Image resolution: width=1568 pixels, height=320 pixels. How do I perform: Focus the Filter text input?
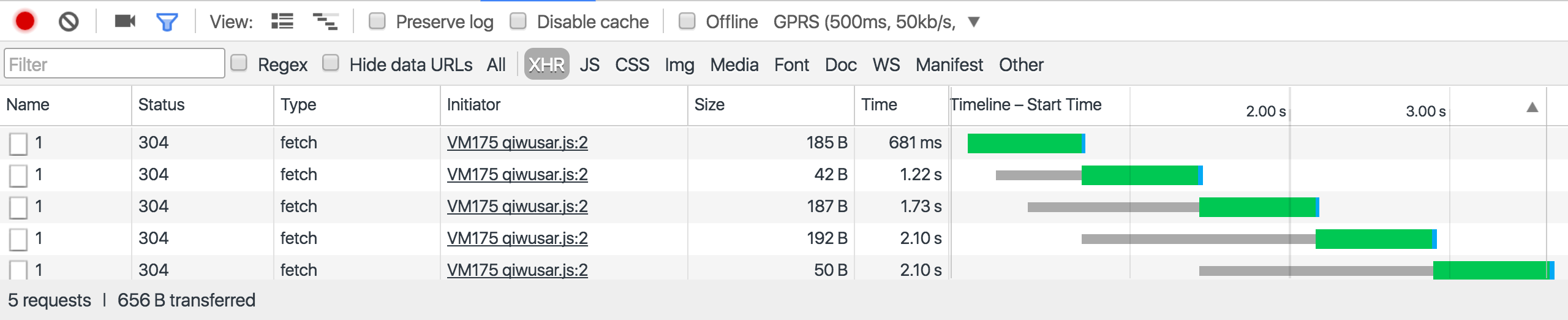pyautogui.click(x=115, y=64)
